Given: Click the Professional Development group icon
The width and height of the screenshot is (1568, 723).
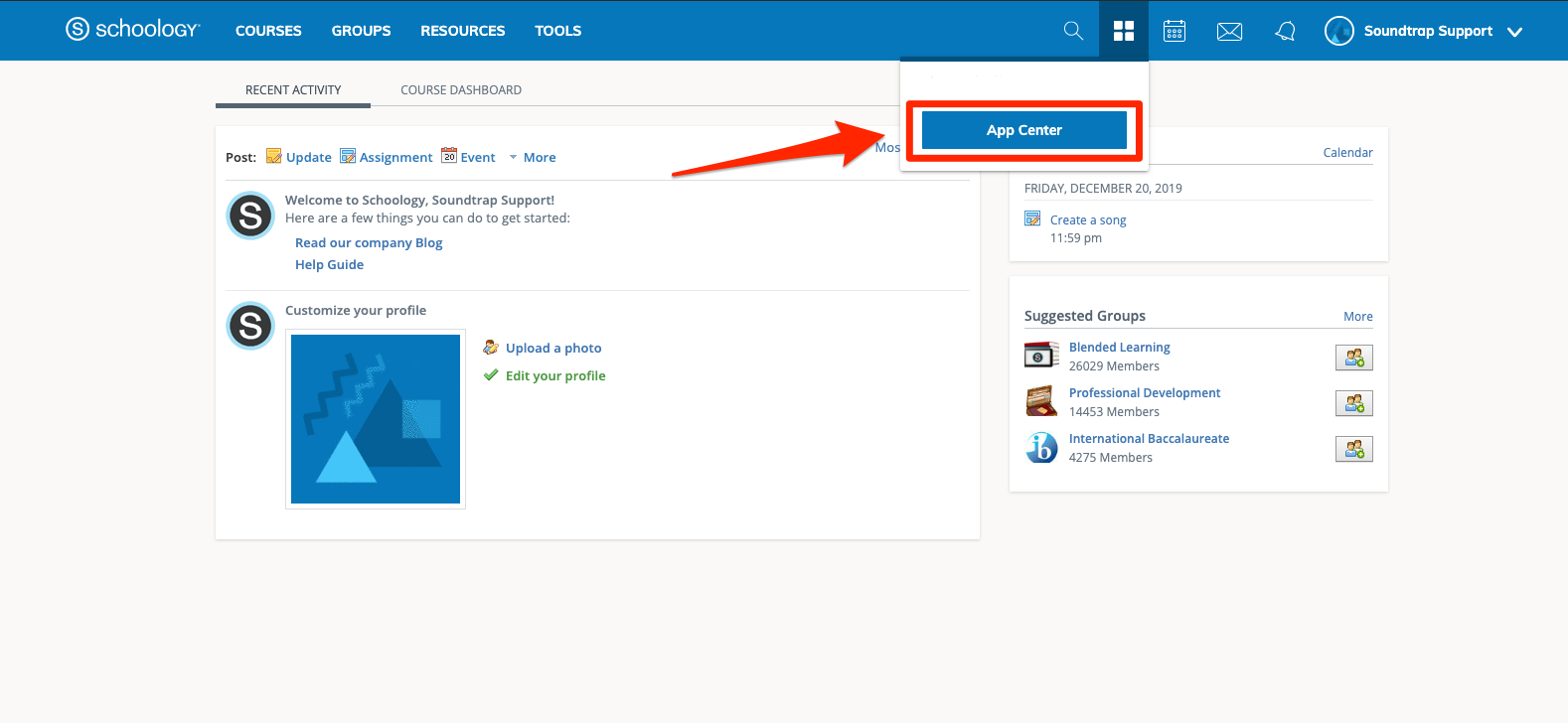Looking at the screenshot, I should click(1040, 401).
